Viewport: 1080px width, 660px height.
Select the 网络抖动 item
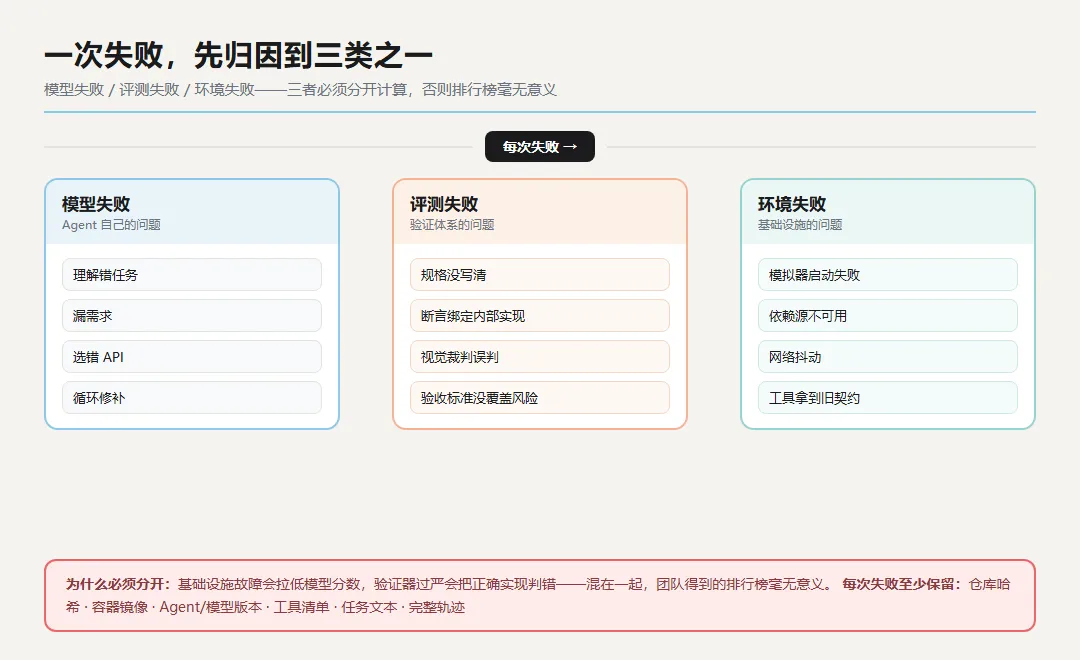(888, 357)
